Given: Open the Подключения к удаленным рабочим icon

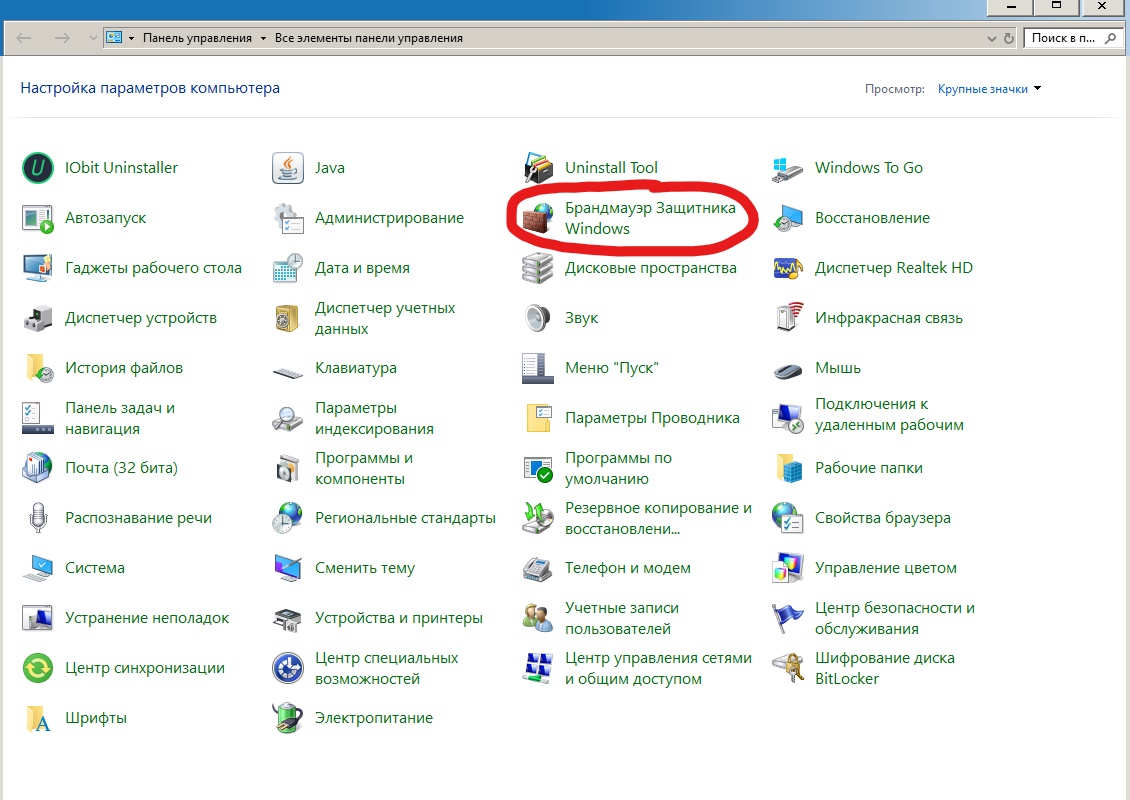Looking at the screenshot, I should coord(788,418).
